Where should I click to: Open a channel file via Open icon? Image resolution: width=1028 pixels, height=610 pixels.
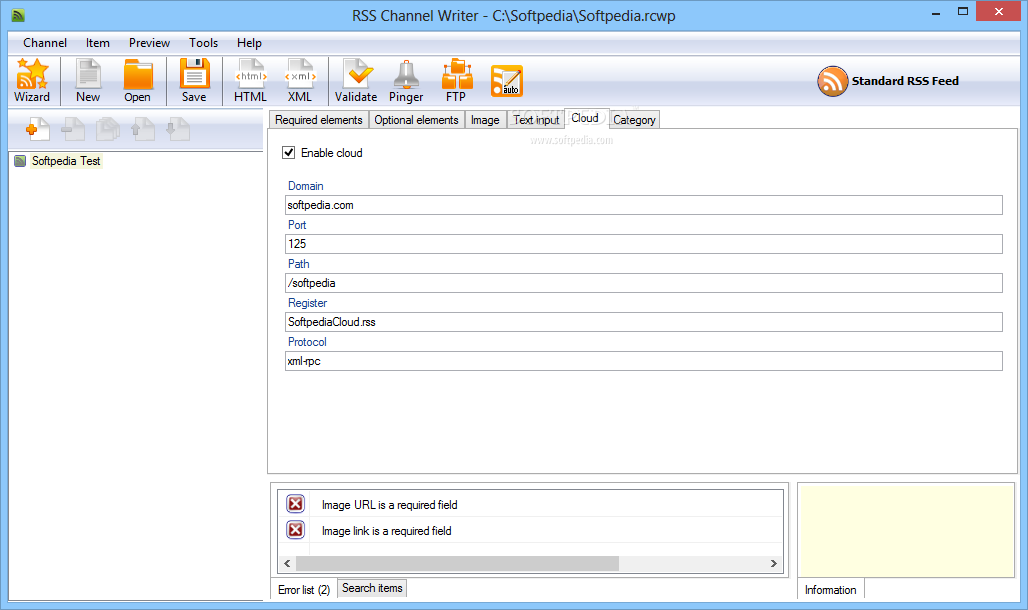[138, 80]
